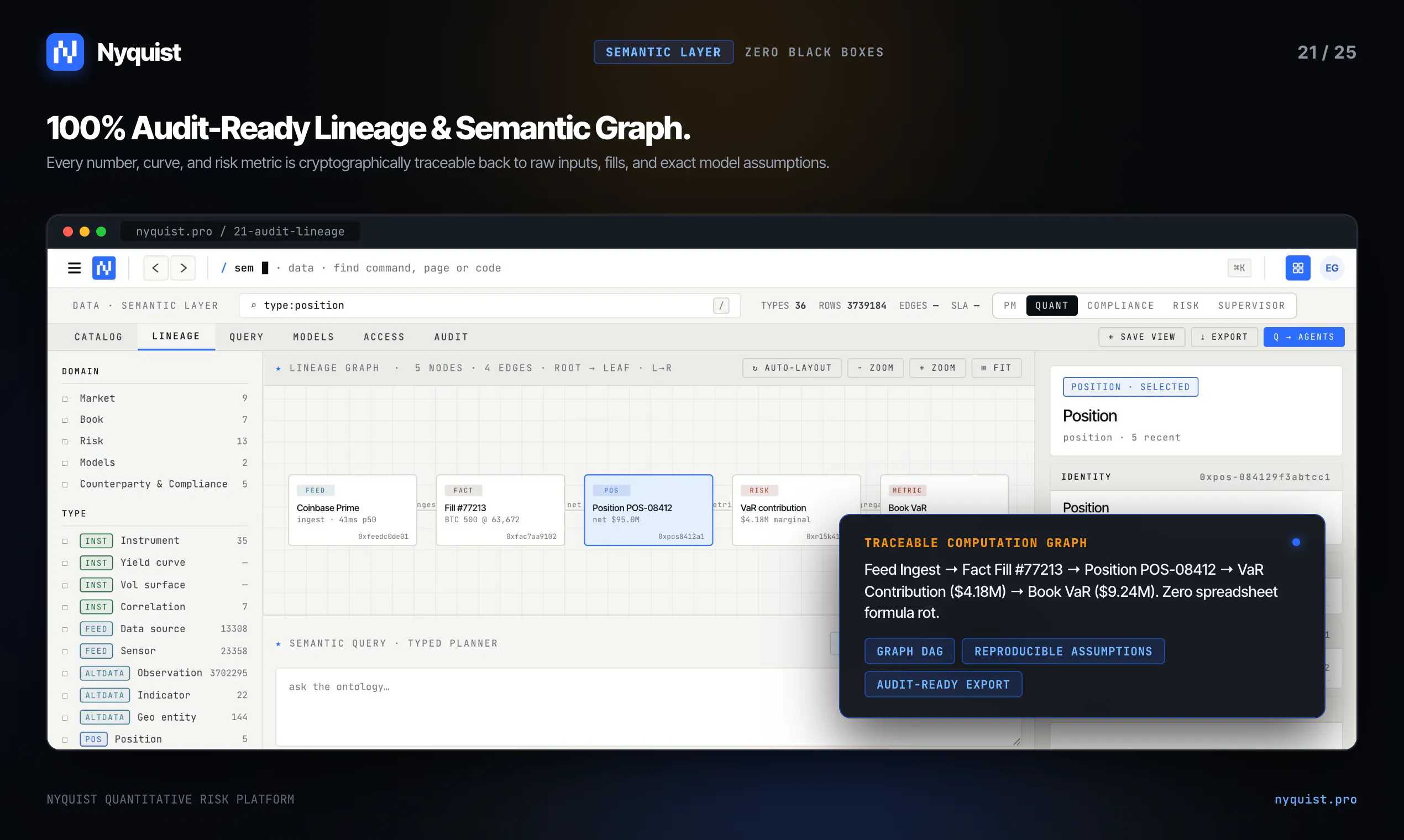Click the Auto-Layout button
This screenshot has height=840, width=1404.
tap(792, 368)
